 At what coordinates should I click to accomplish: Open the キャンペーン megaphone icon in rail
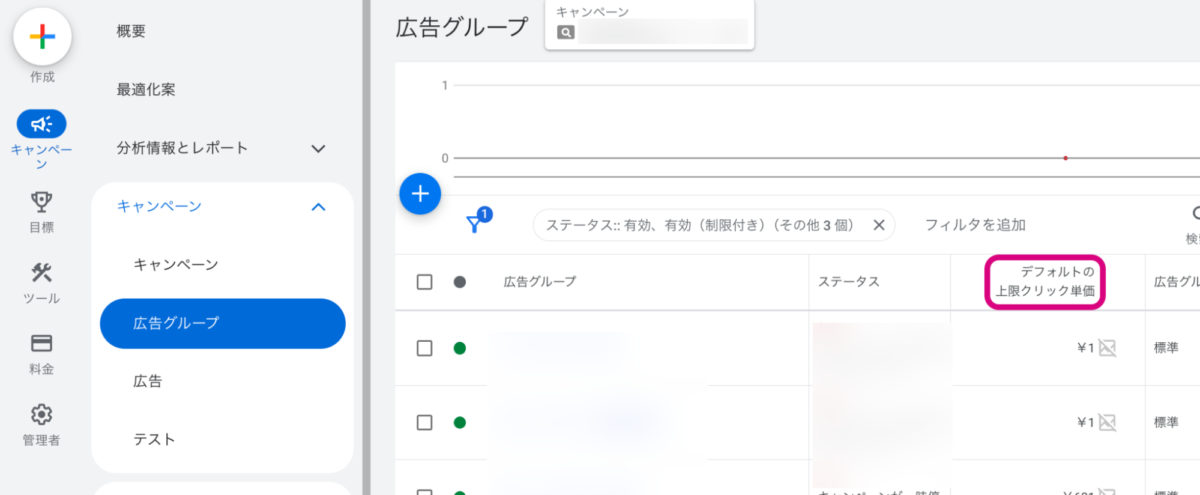coord(42,124)
